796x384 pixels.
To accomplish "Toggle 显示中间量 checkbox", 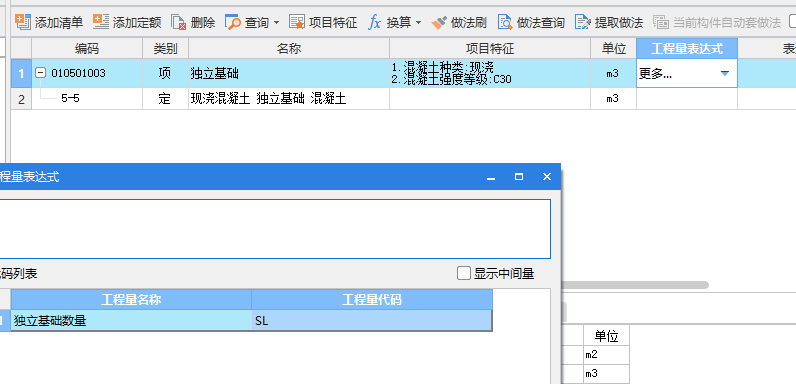I will [464, 273].
